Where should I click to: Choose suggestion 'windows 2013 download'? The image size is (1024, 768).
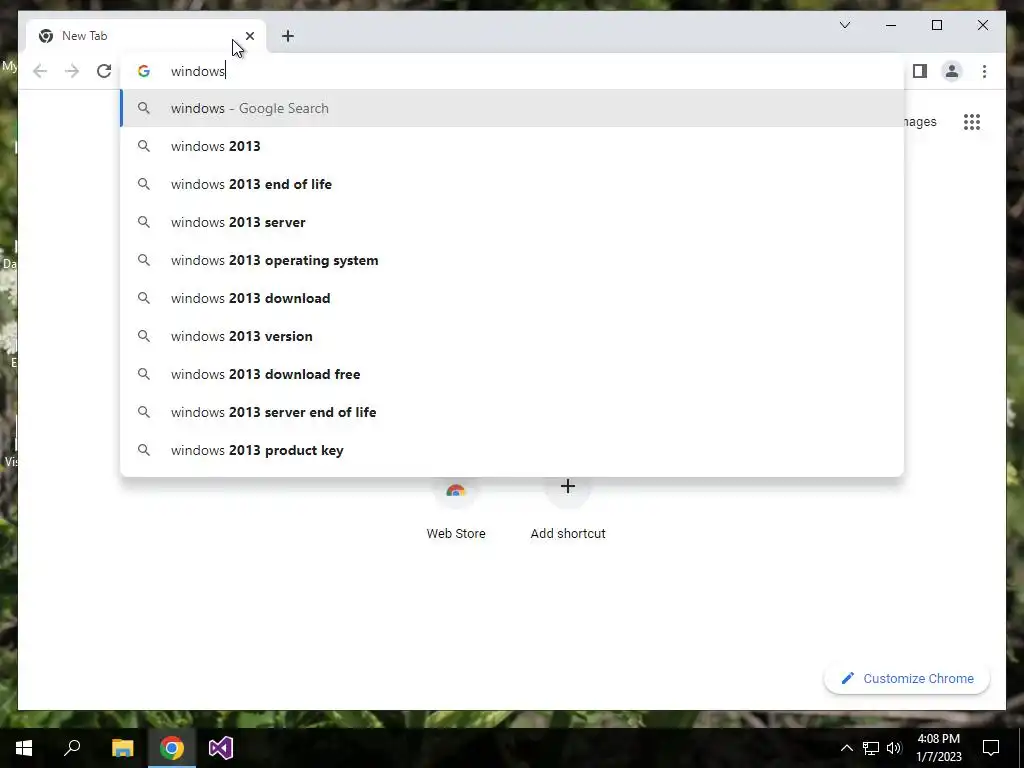pyautogui.click(x=512, y=298)
